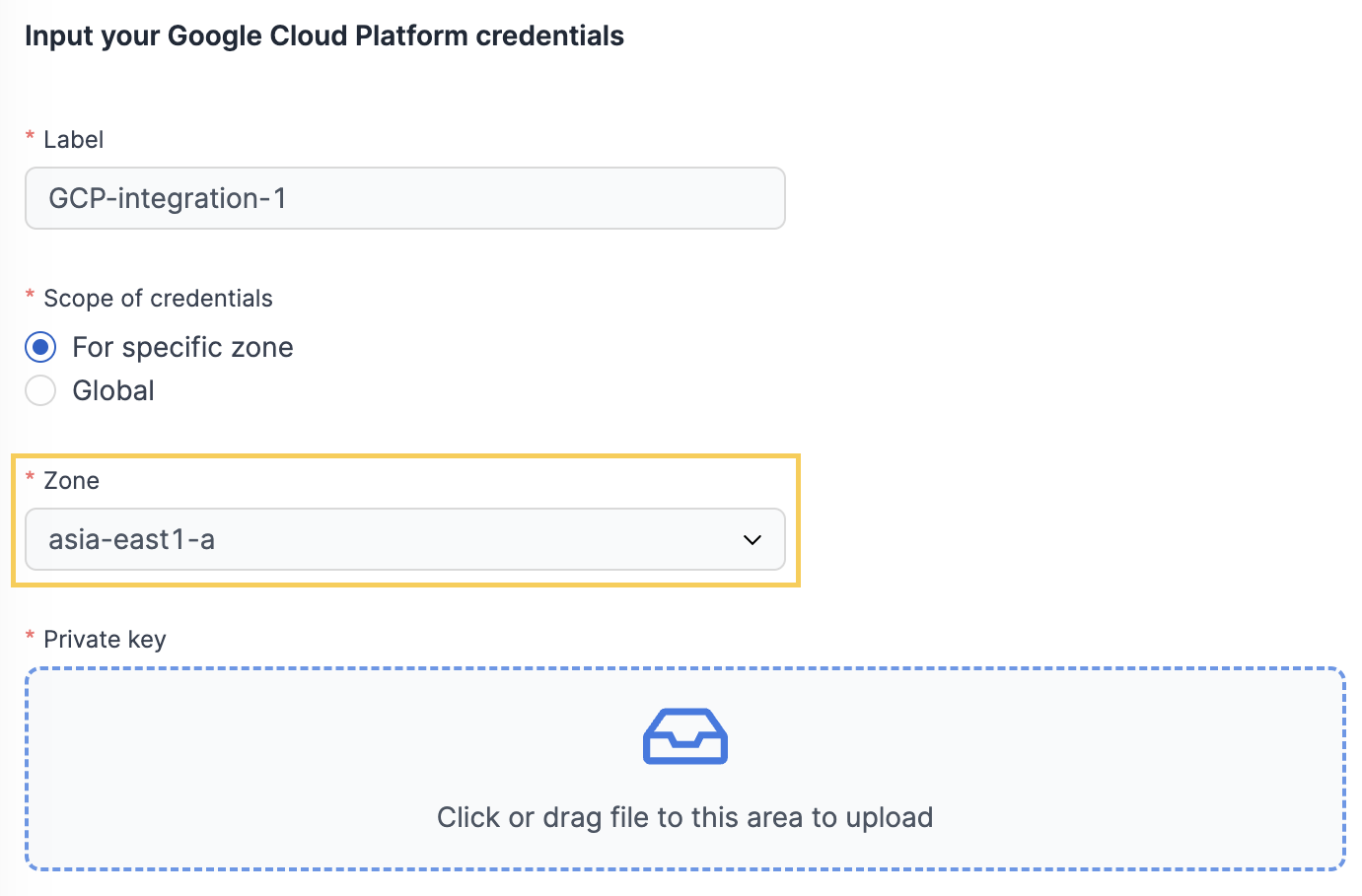Screen dimensions: 1362x896
Task: Click the Label input field
Action: pyautogui.click(x=404, y=198)
